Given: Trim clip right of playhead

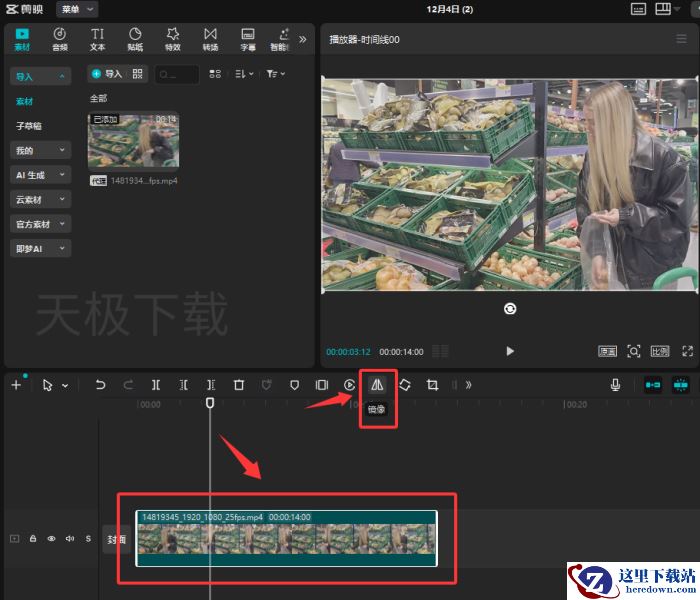Looking at the screenshot, I should pos(211,385).
